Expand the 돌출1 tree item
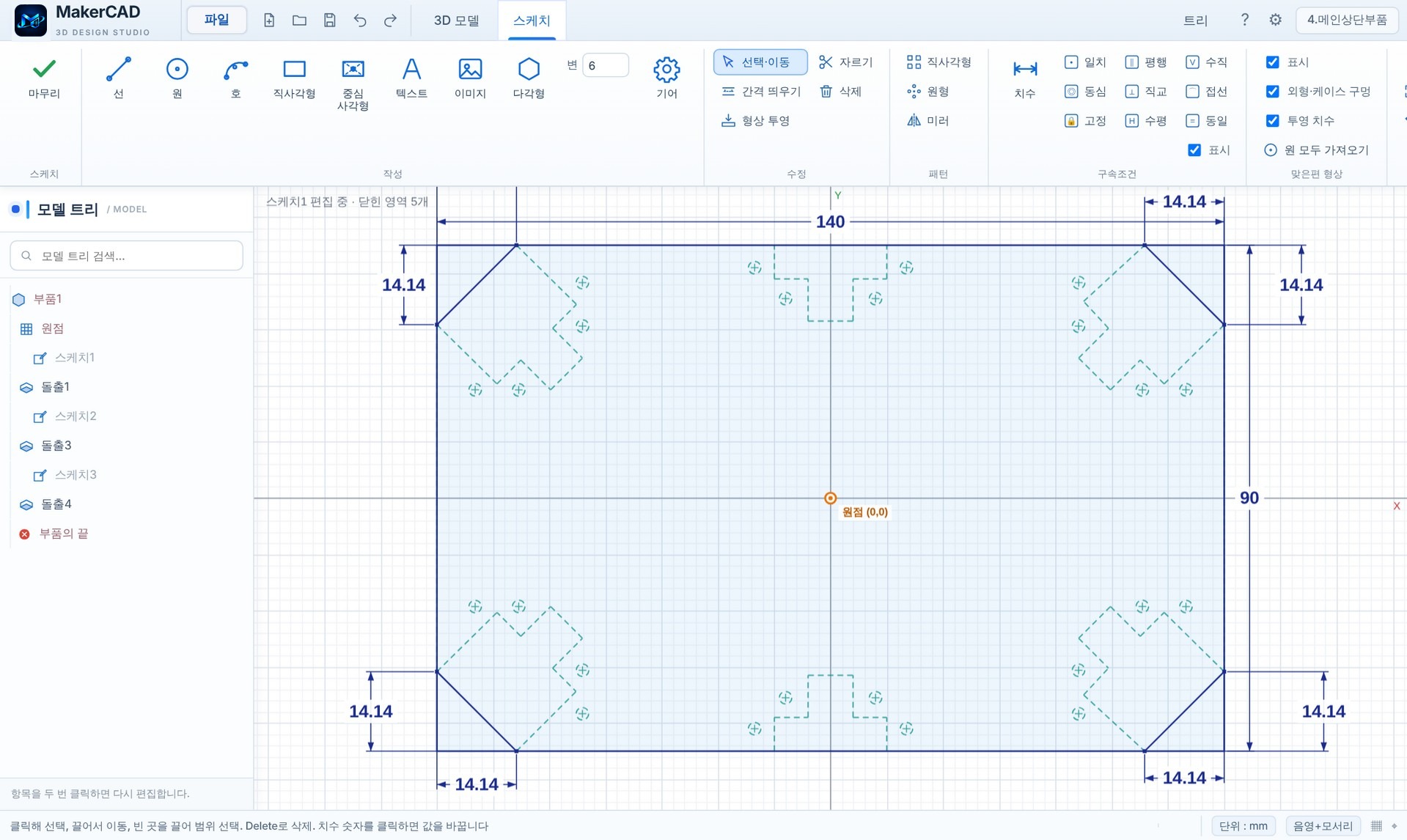The image size is (1407, 840). coord(56,387)
